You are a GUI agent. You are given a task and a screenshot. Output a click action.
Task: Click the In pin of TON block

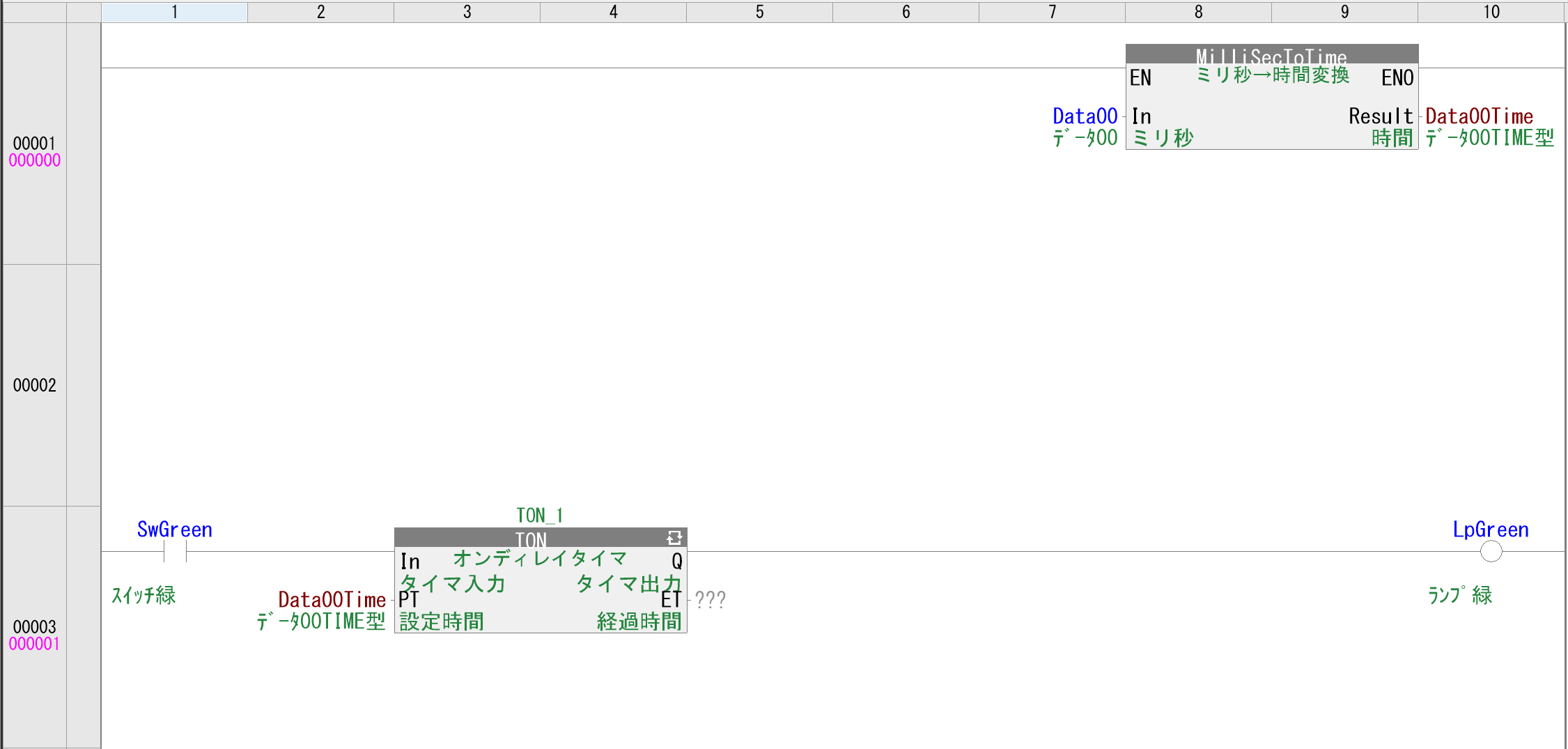coord(410,561)
